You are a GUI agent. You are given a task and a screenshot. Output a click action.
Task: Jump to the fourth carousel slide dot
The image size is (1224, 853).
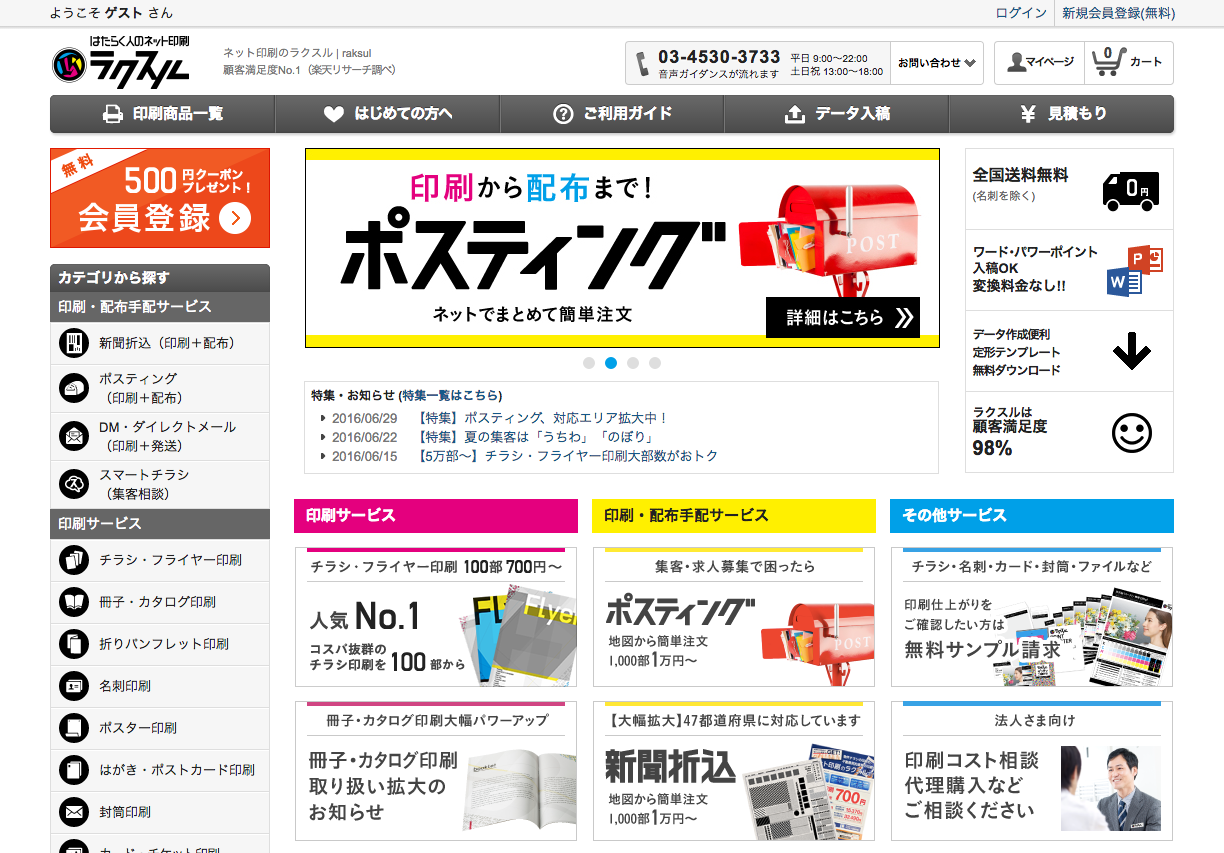(655, 363)
